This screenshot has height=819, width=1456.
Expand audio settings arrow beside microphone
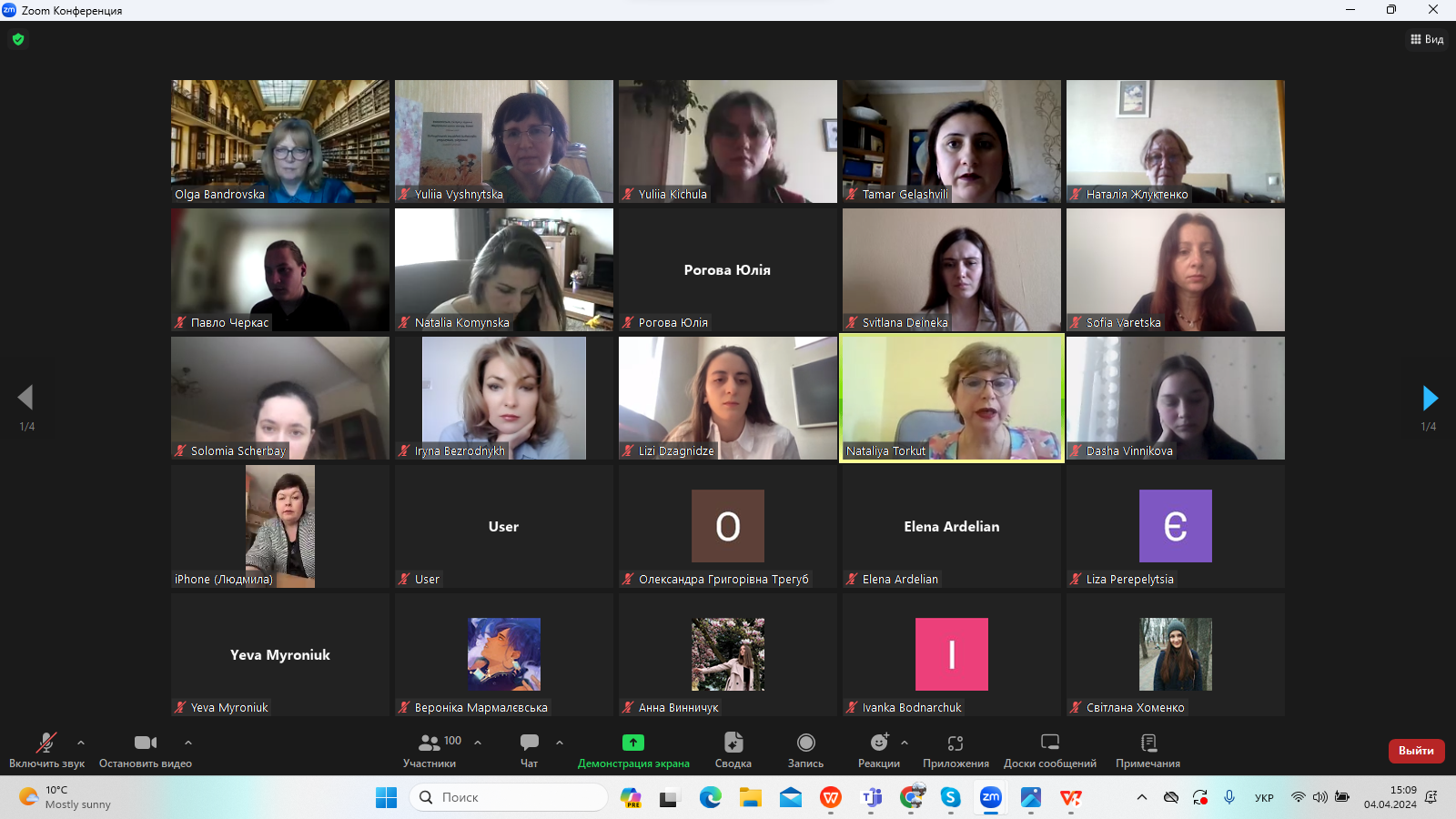click(81, 743)
